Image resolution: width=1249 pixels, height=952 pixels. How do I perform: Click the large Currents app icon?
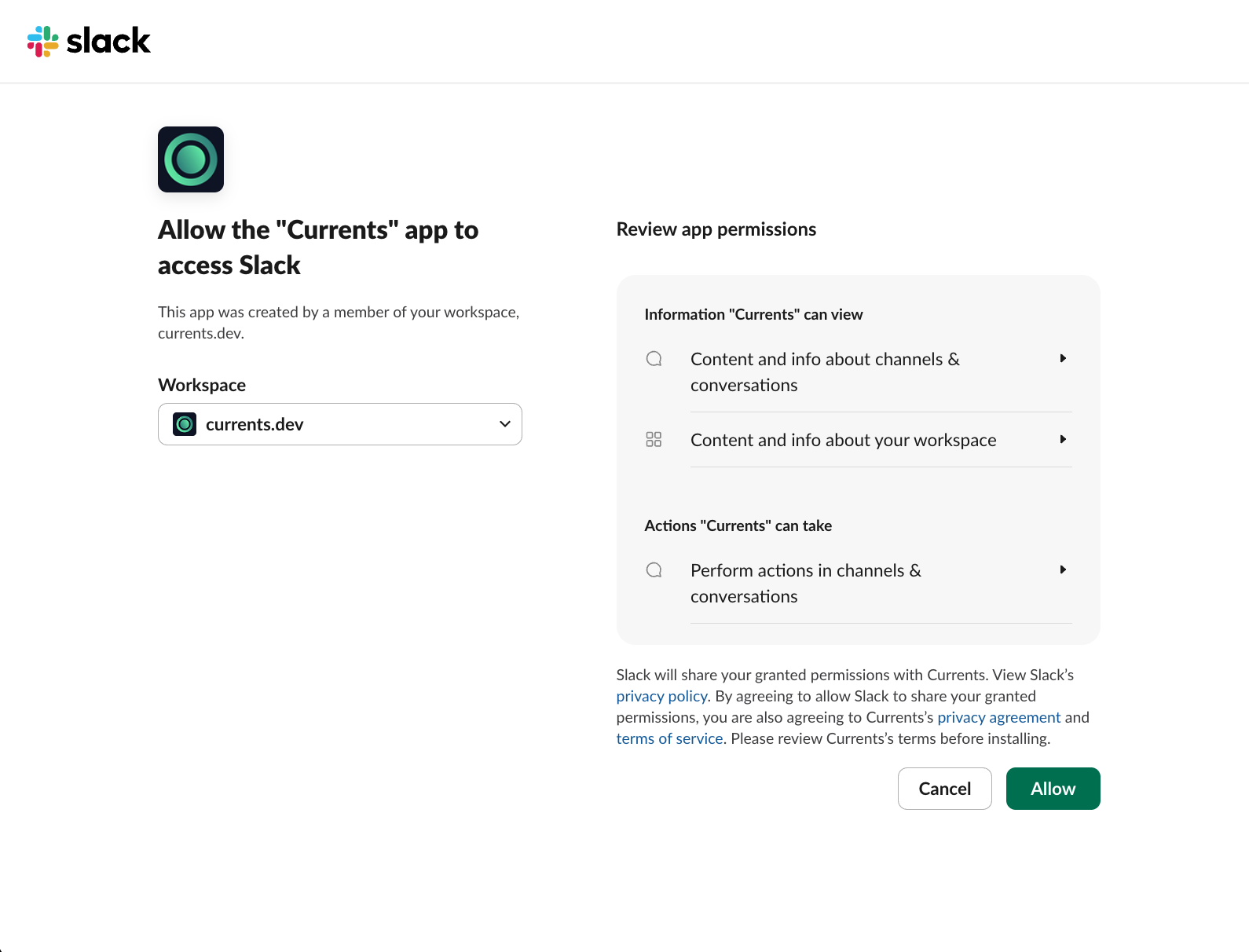[x=191, y=159]
